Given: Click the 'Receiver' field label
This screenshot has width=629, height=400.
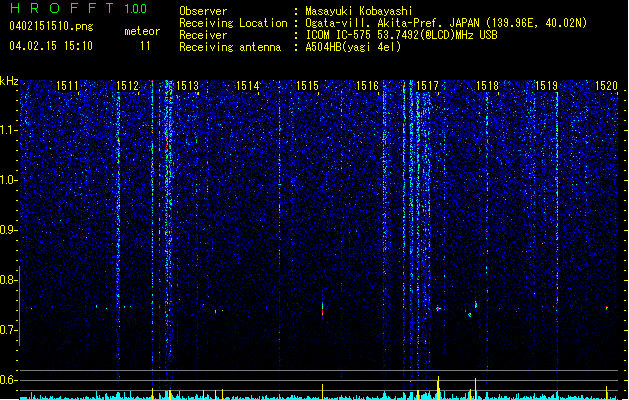Looking at the screenshot, I should click(203, 35).
